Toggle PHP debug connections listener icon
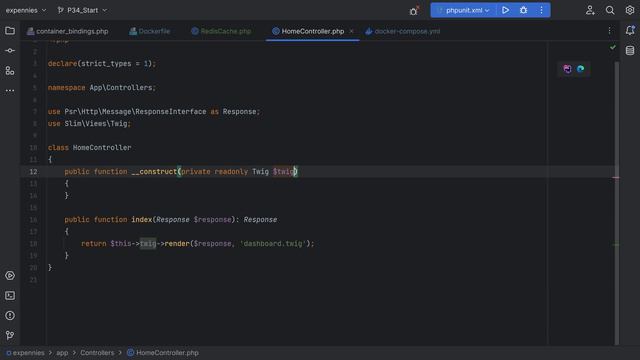Viewport: 640px width, 360px height. point(414,11)
